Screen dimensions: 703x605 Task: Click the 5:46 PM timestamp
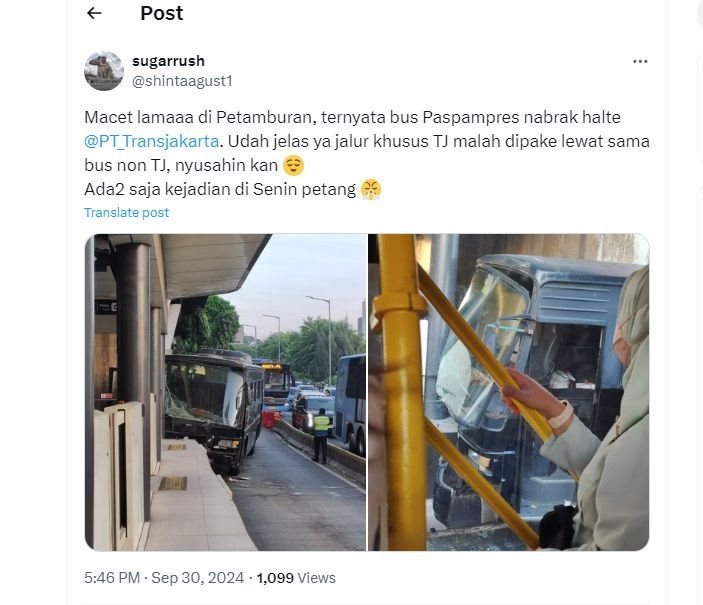pos(112,578)
